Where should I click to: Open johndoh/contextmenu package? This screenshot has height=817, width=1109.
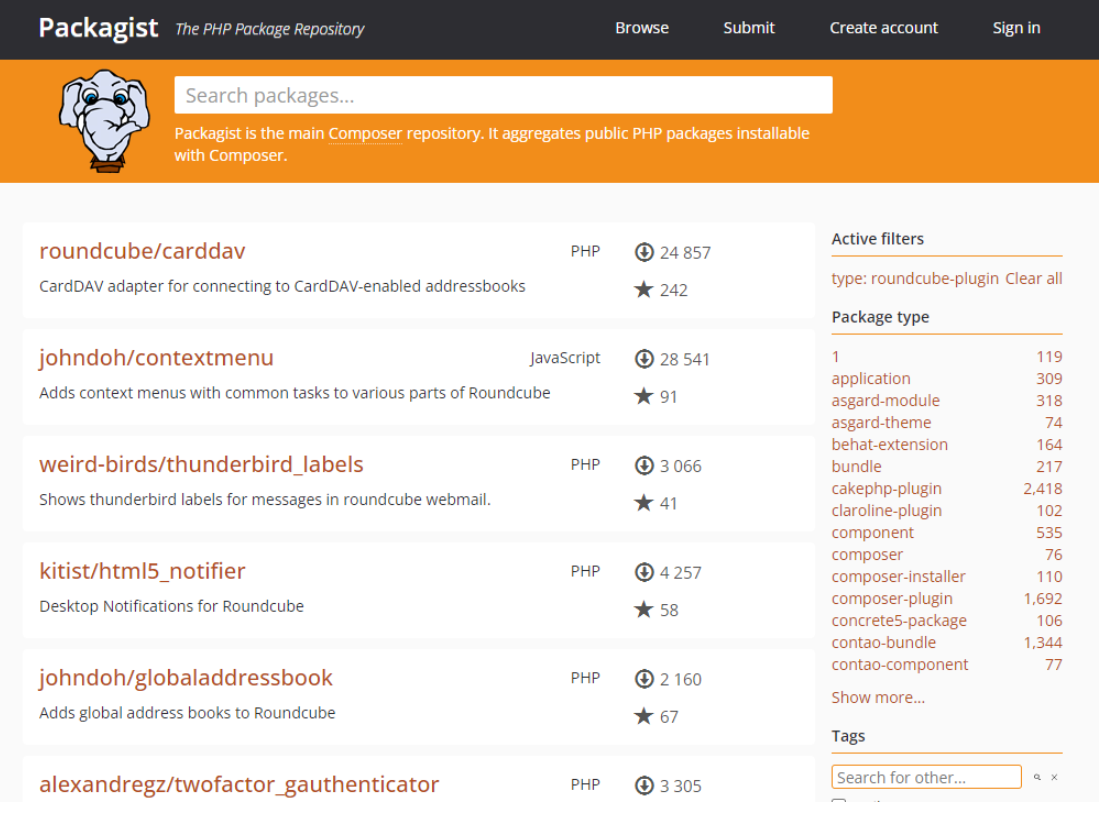click(156, 358)
